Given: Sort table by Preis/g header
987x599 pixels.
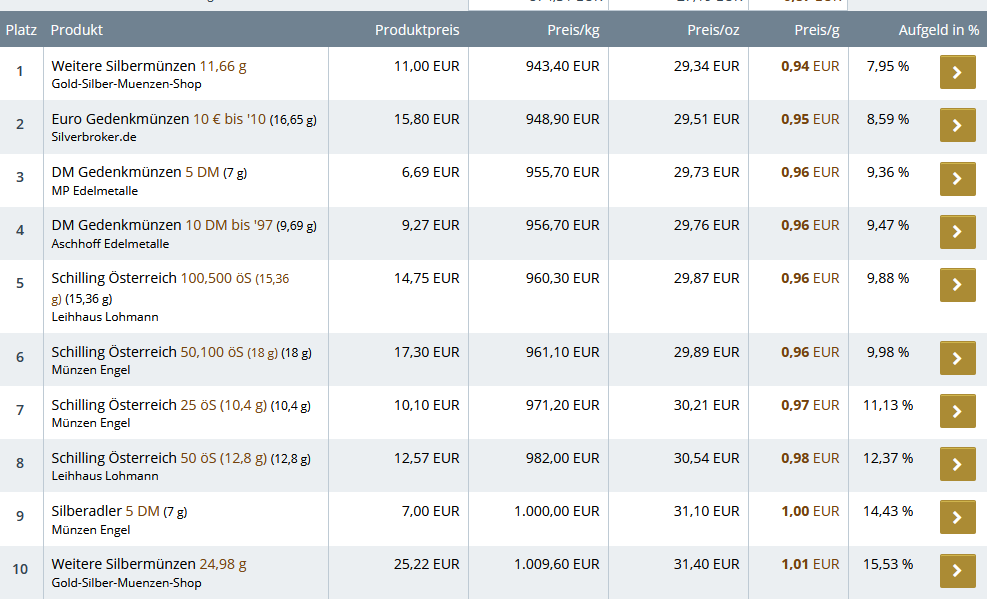Looking at the screenshot, I should click(x=816, y=30).
